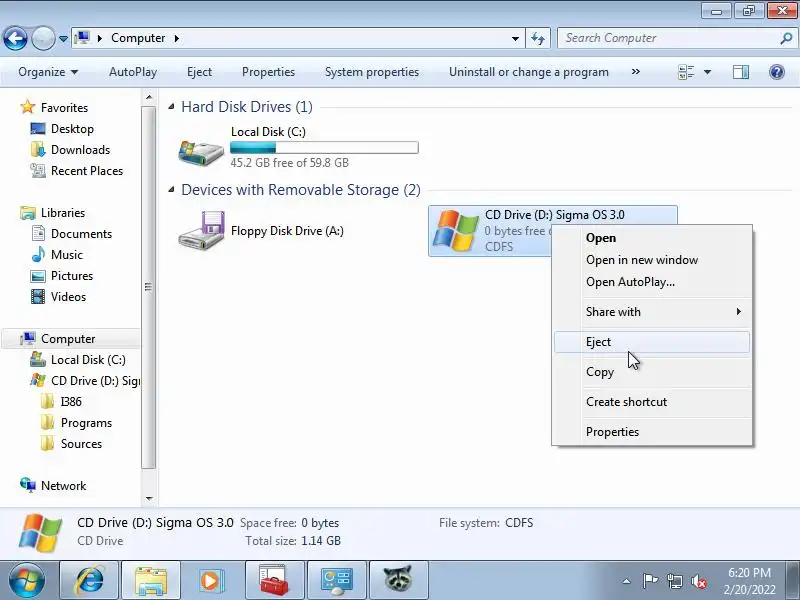Screen dimensions: 800x600
Task: Click navigation pane scroll up arrow
Action: tap(149, 97)
